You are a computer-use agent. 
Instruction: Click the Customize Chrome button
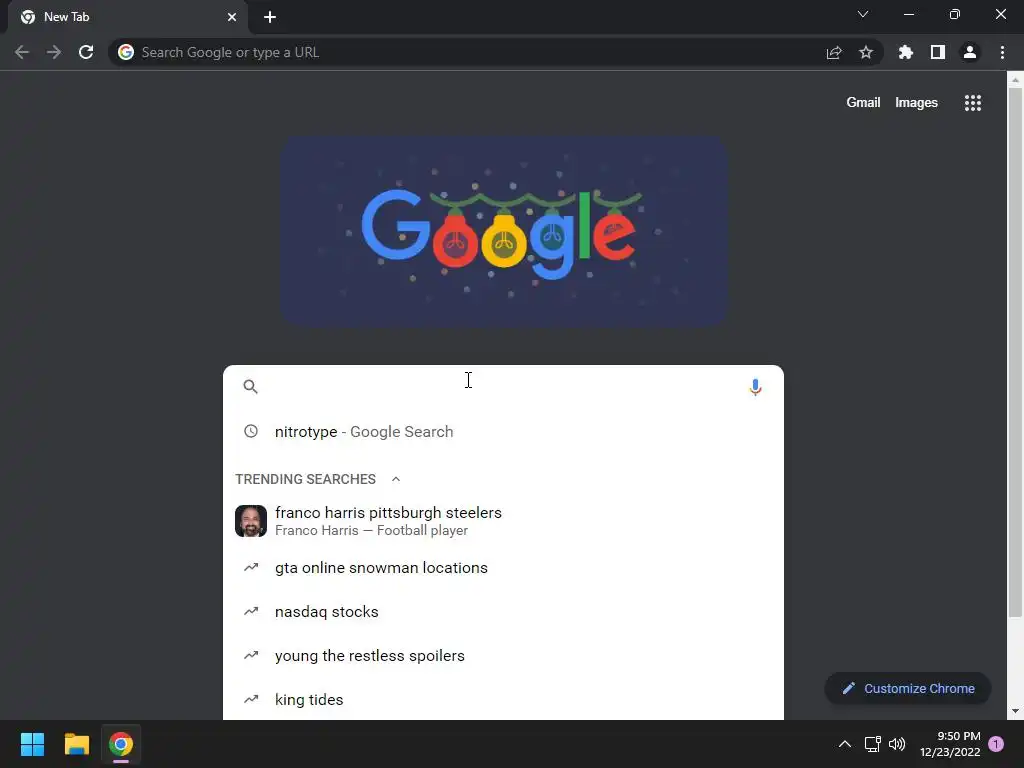(x=908, y=688)
